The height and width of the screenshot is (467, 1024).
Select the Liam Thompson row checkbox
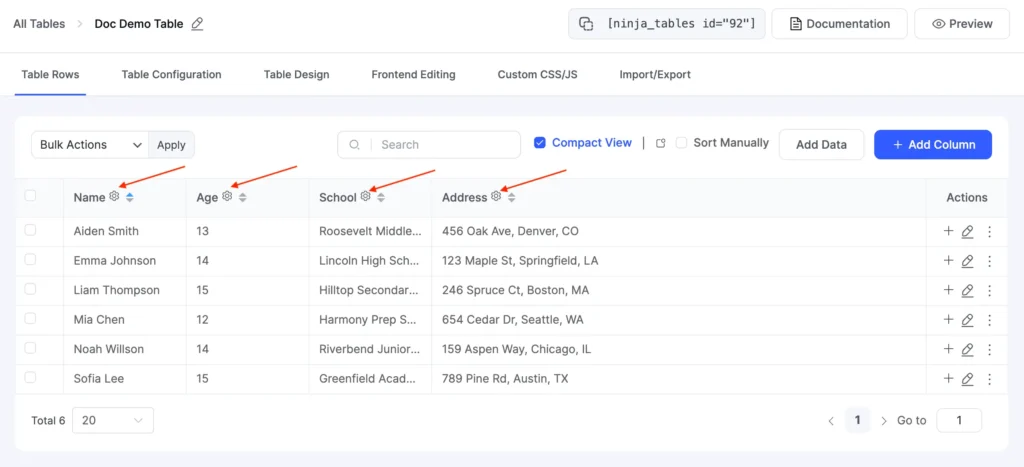[x=30, y=289]
